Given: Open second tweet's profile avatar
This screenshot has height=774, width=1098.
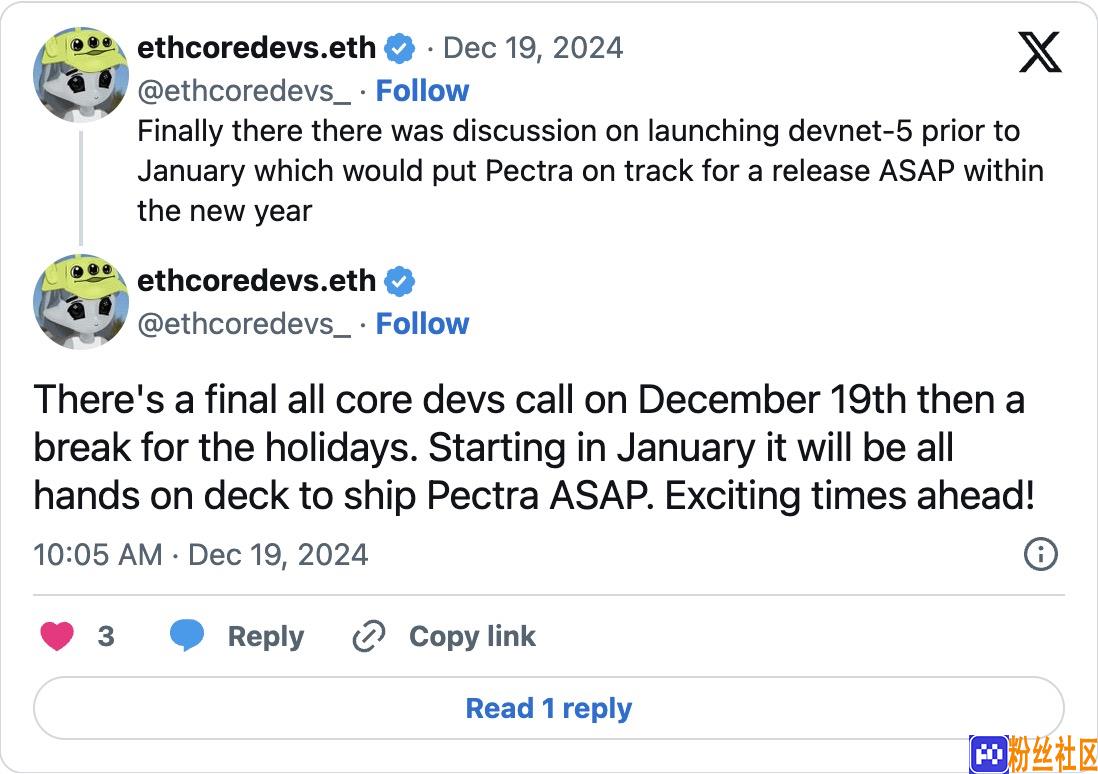Looking at the screenshot, I should click(81, 301).
